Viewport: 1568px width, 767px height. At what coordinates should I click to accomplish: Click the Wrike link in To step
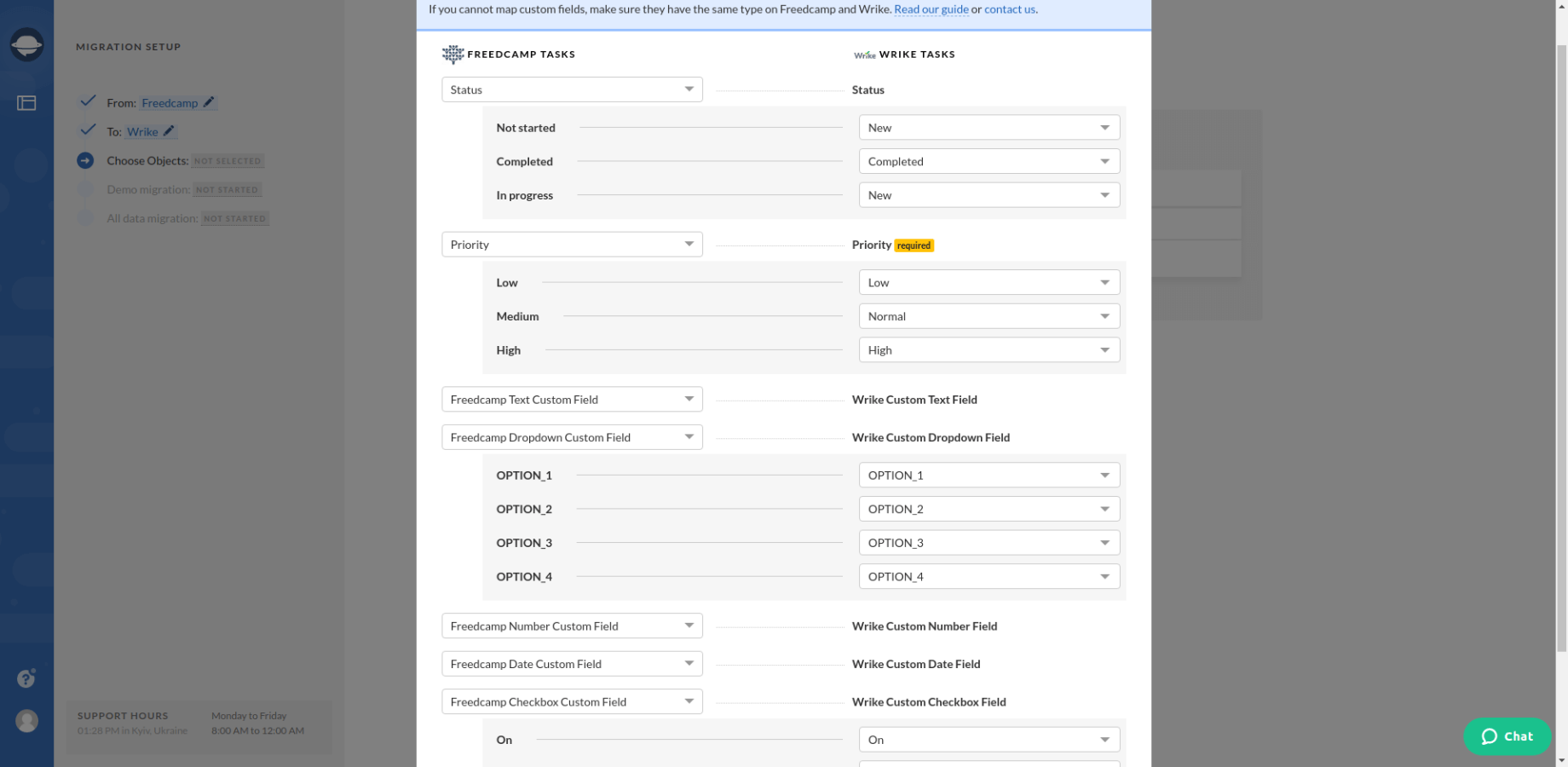point(142,132)
